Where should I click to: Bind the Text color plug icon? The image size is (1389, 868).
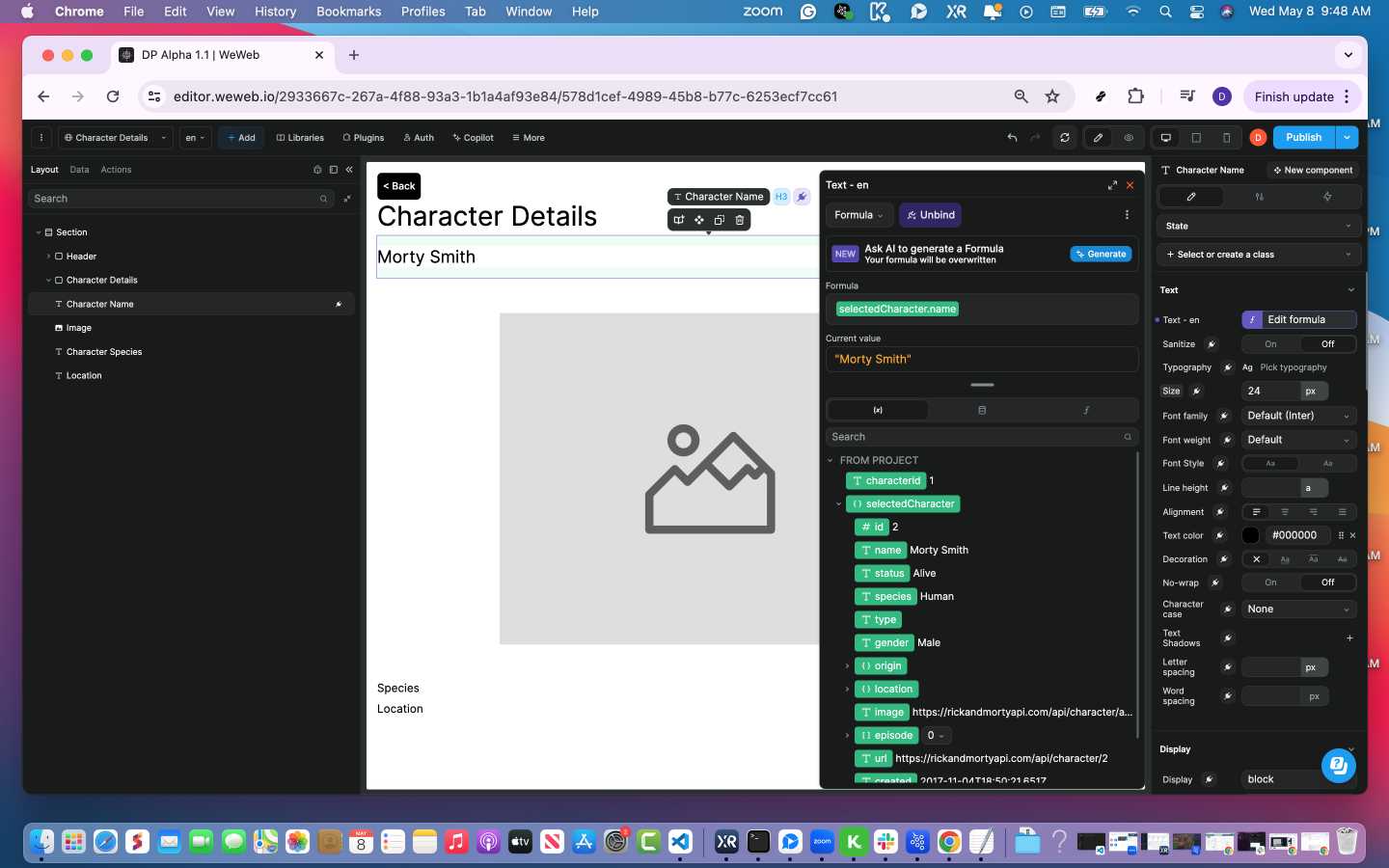(x=1220, y=536)
